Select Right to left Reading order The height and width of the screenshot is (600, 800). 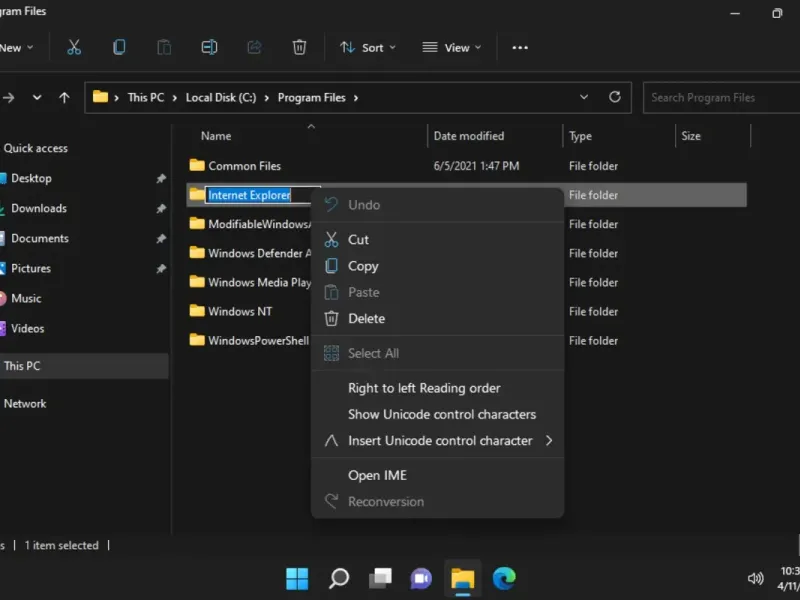click(437, 388)
